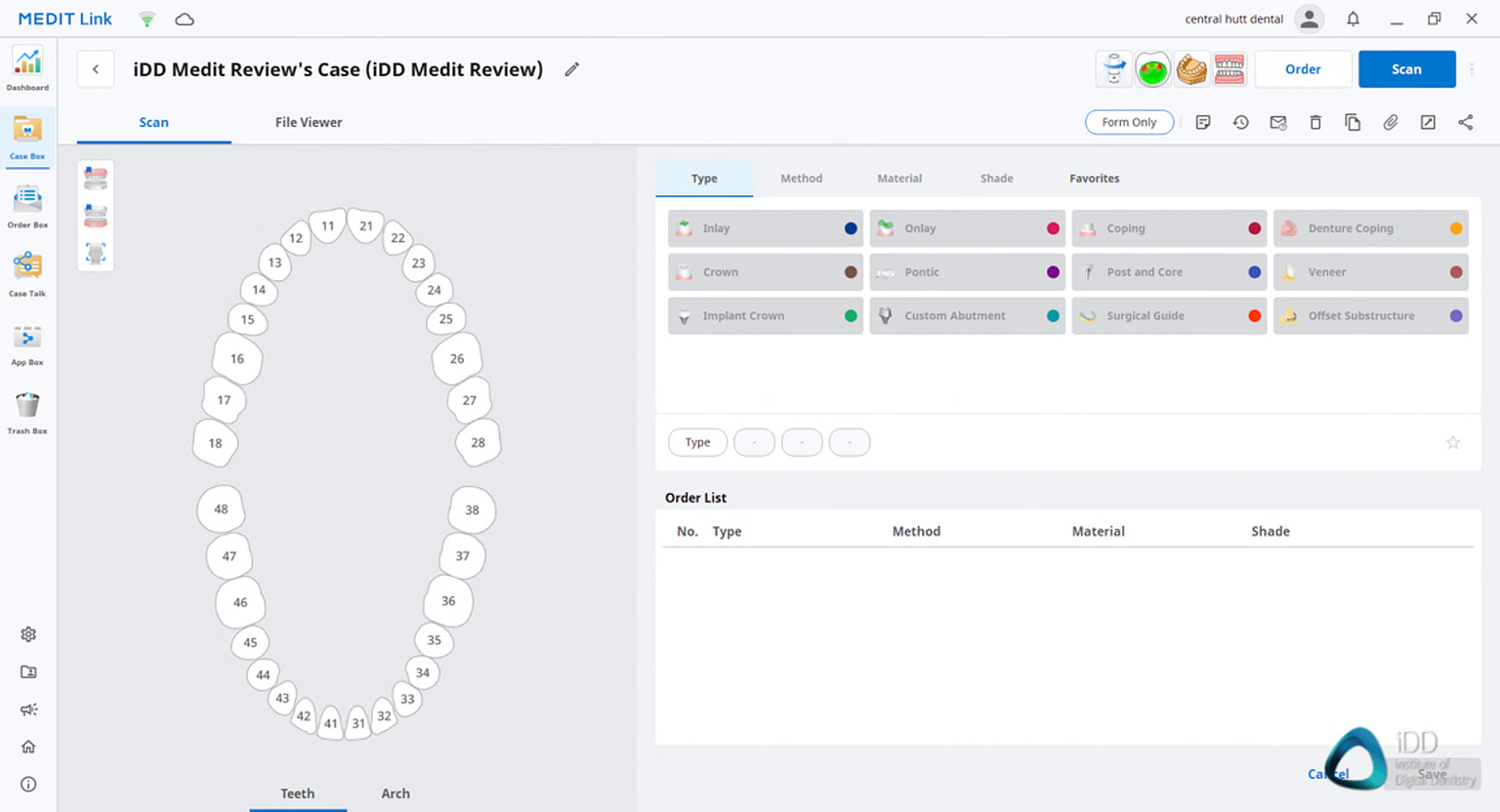The height and width of the screenshot is (812, 1500).
Task: Open the history clock icon
Action: (x=1240, y=122)
